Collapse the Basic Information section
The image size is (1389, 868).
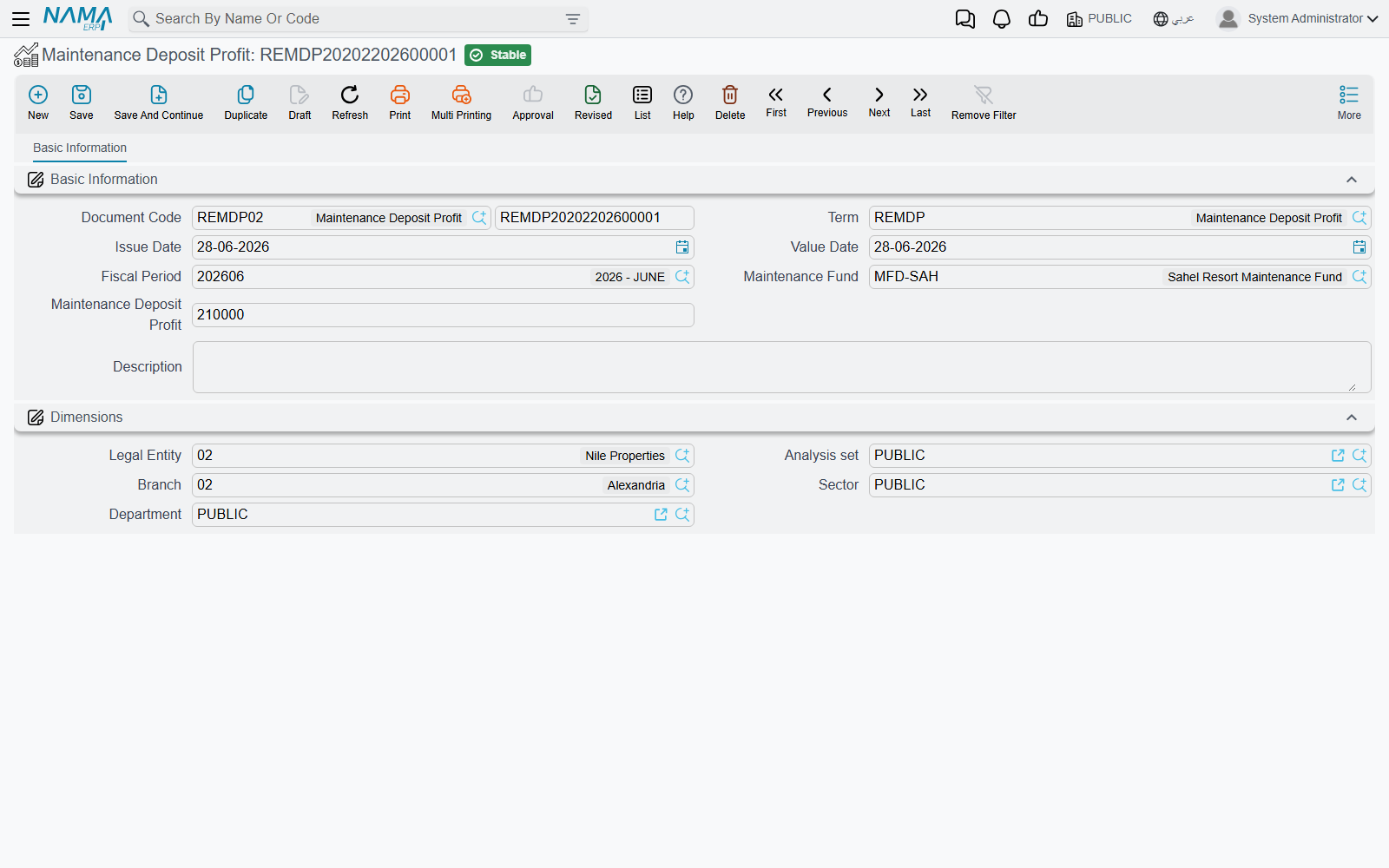[1352, 180]
